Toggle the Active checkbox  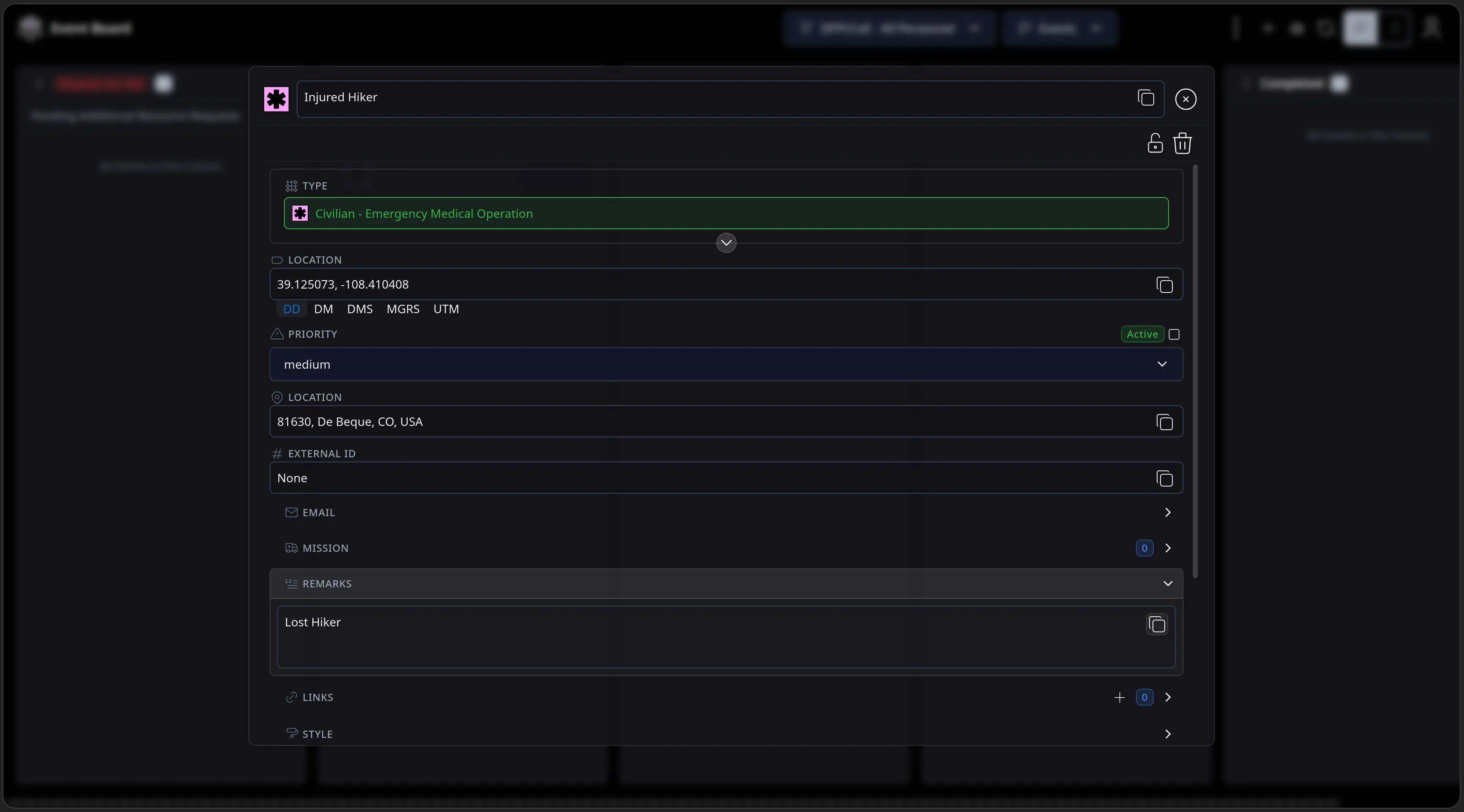click(1174, 334)
